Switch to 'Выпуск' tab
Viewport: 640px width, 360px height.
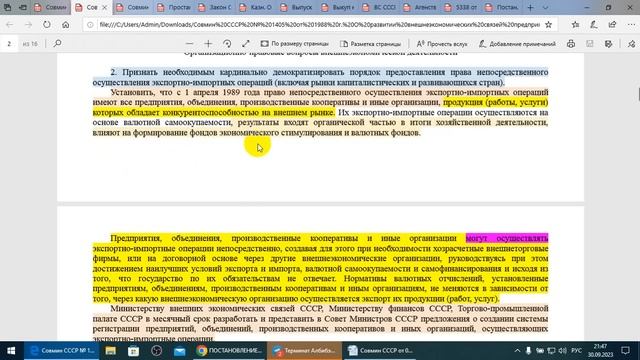tap(297, 7)
